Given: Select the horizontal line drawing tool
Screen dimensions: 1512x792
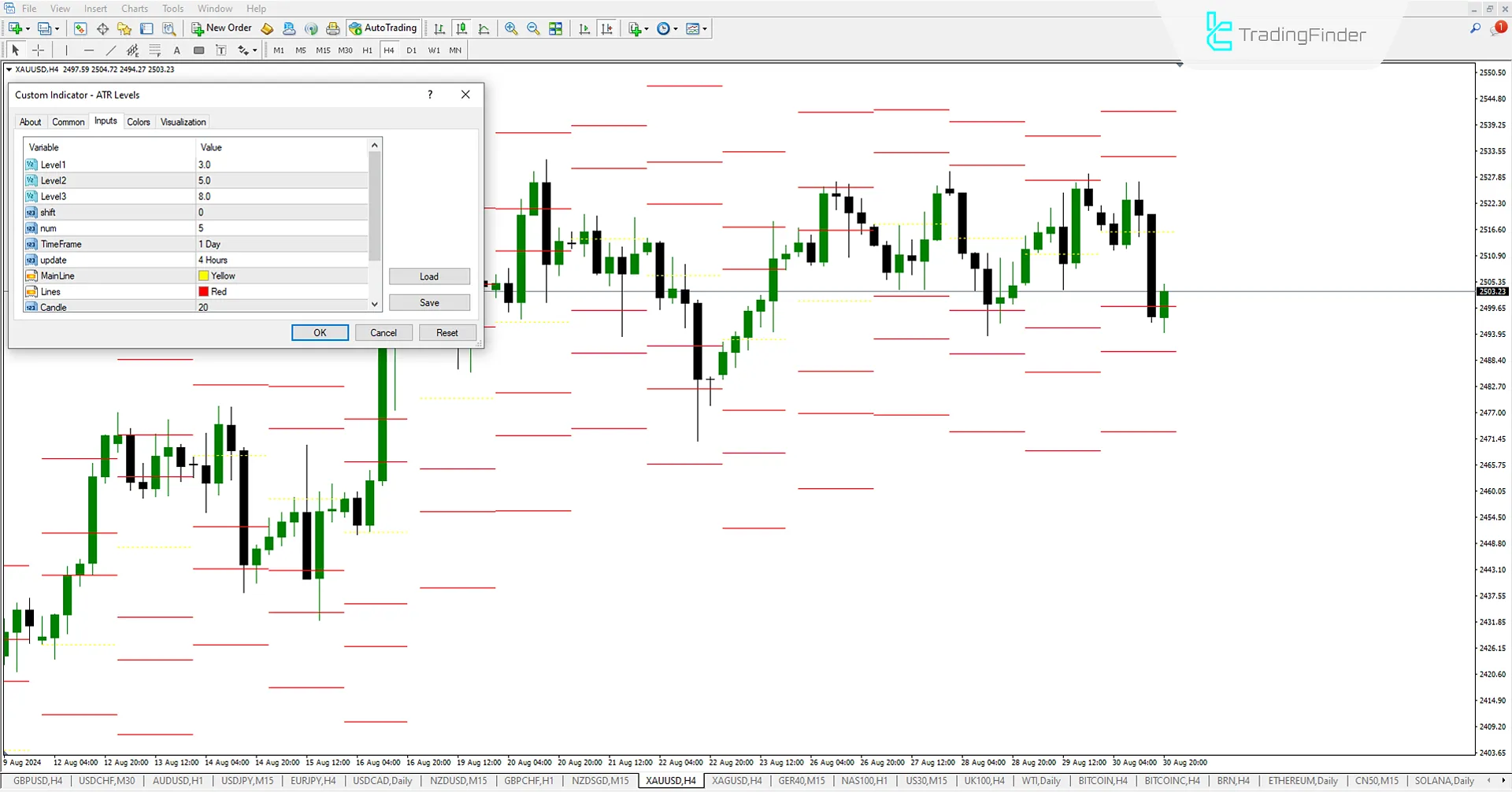Looking at the screenshot, I should (89, 50).
